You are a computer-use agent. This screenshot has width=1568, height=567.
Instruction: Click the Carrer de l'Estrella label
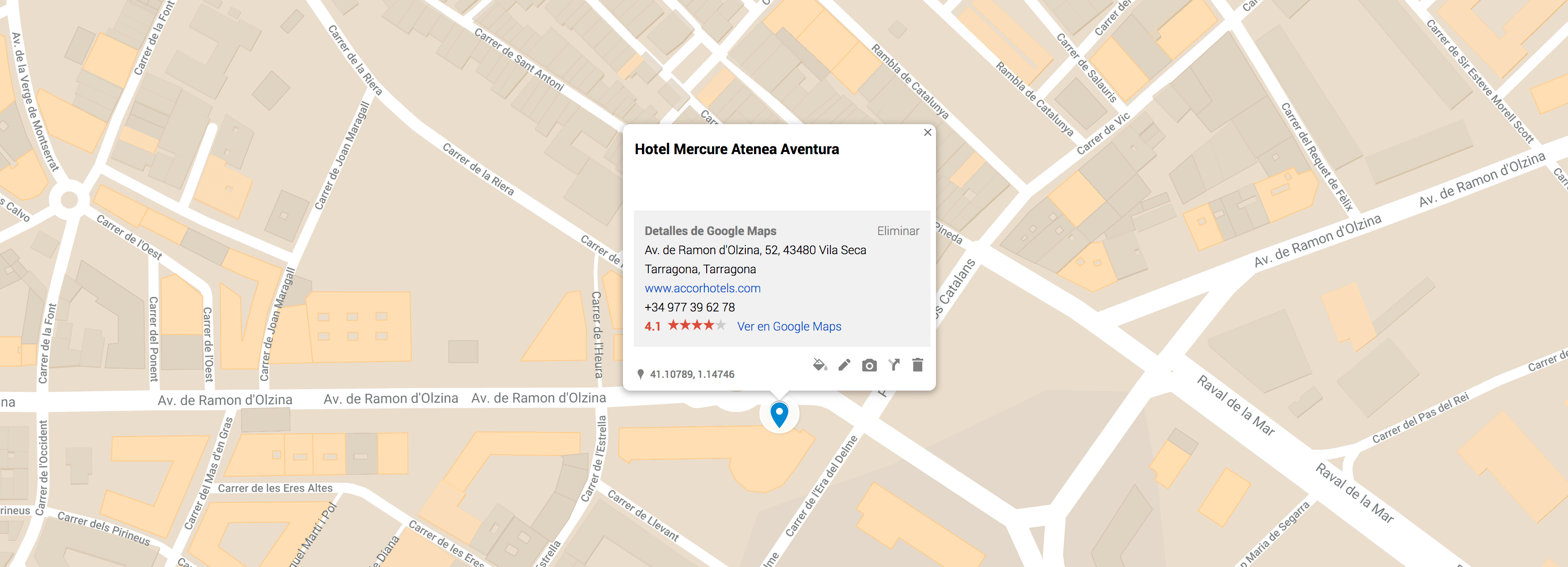click(595, 459)
